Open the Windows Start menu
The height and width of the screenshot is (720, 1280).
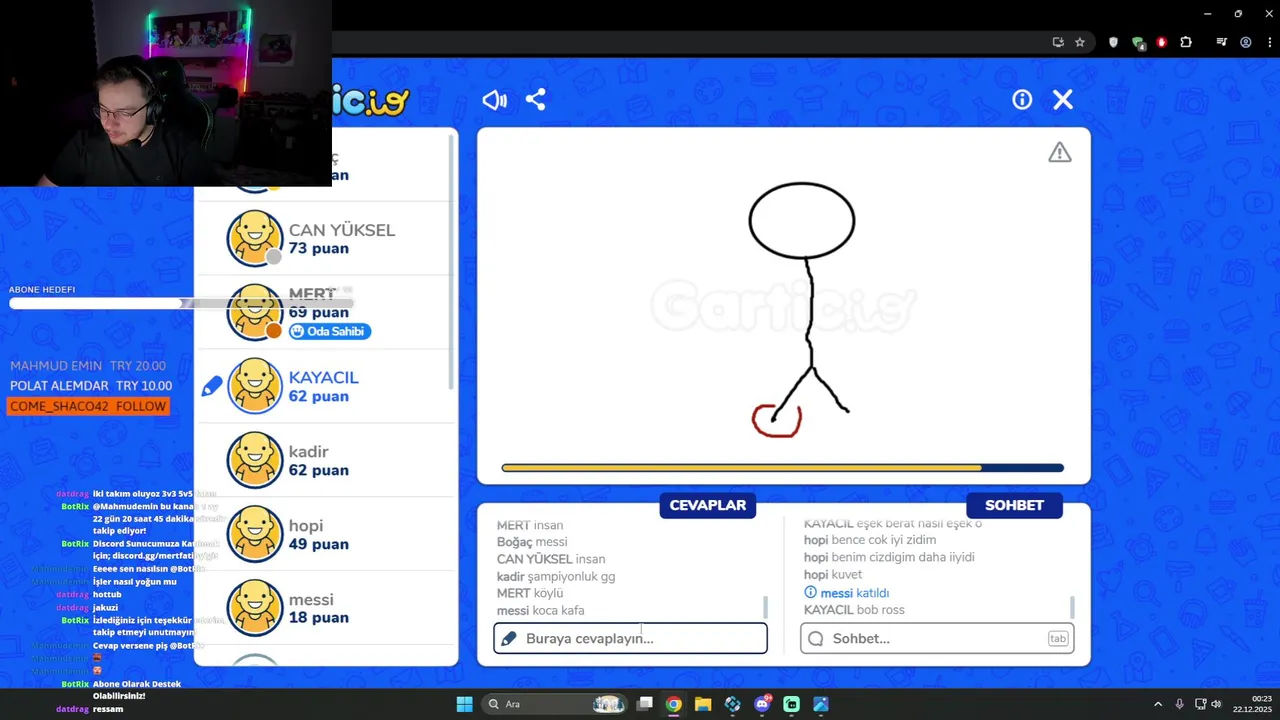pos(464,704)
